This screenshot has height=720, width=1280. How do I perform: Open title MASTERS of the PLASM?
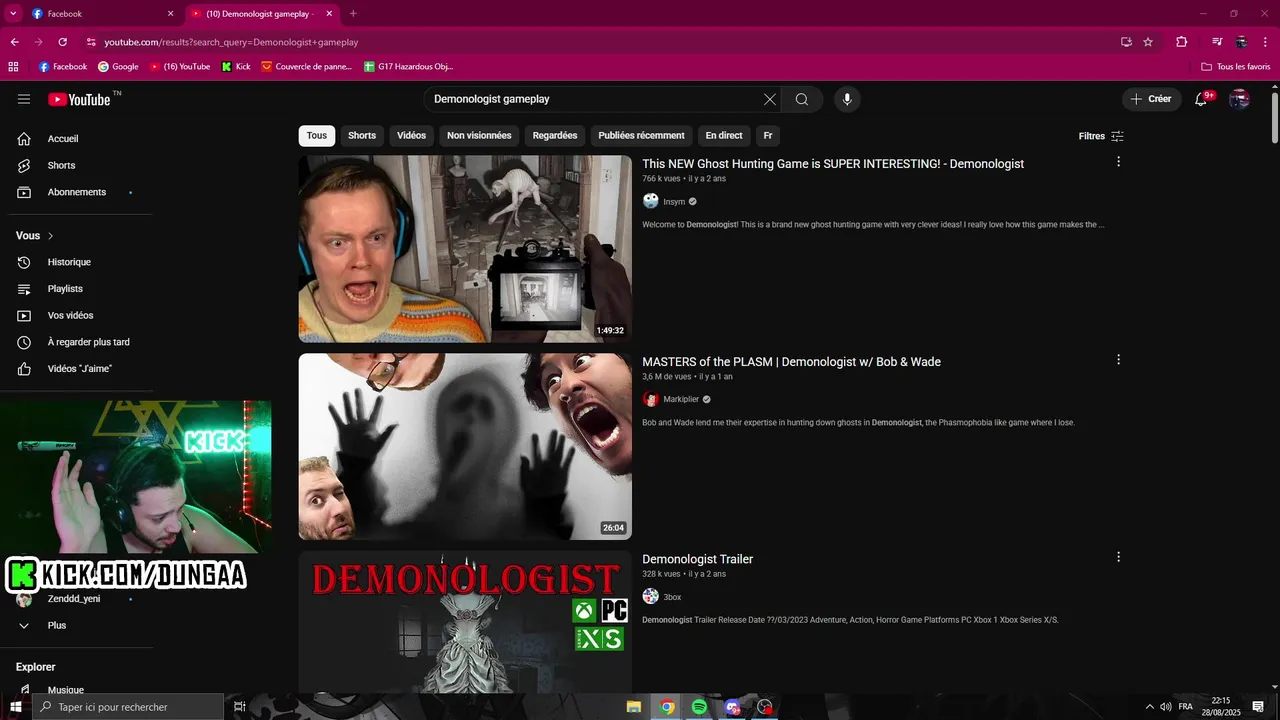[x=791, y=362]
